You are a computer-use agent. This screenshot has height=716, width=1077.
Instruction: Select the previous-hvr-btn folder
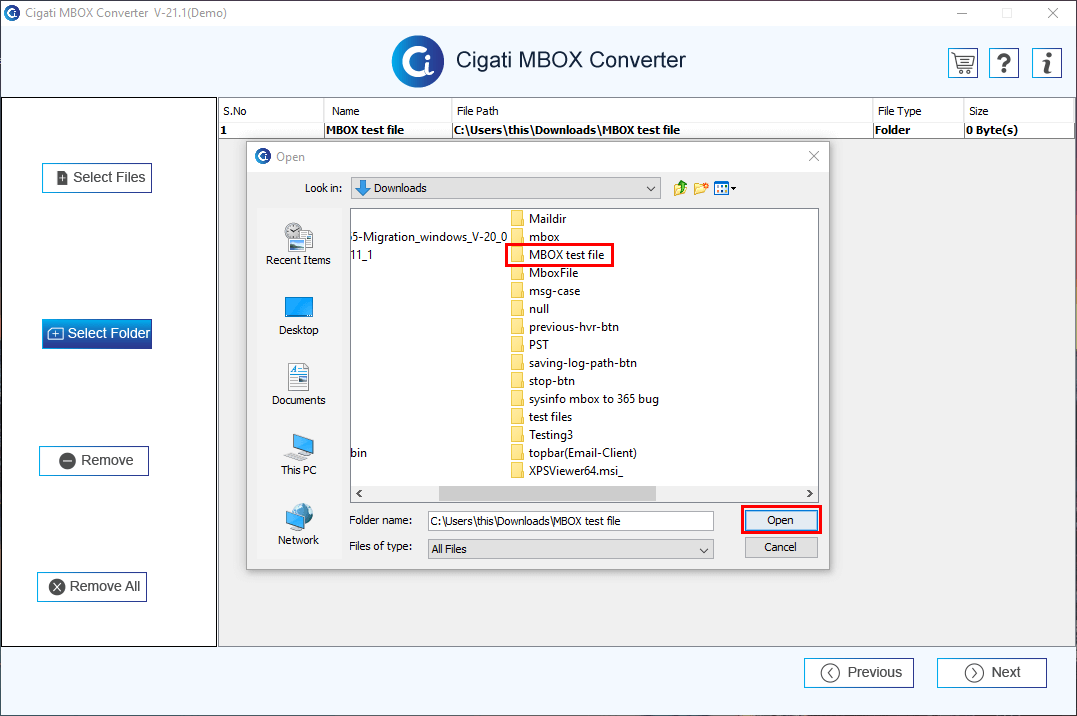(565, 327)
